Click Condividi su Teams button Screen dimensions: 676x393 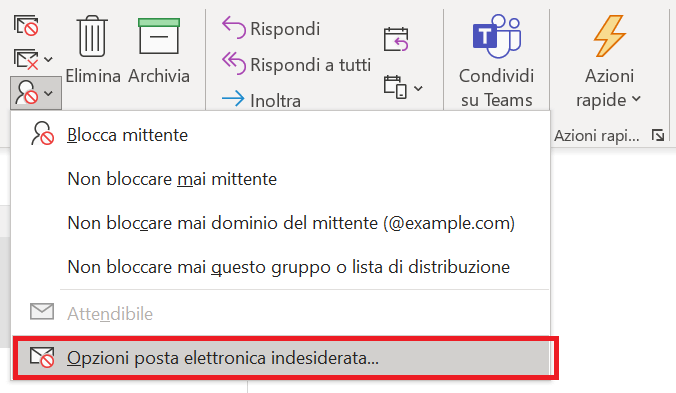(x=496, y=60)
